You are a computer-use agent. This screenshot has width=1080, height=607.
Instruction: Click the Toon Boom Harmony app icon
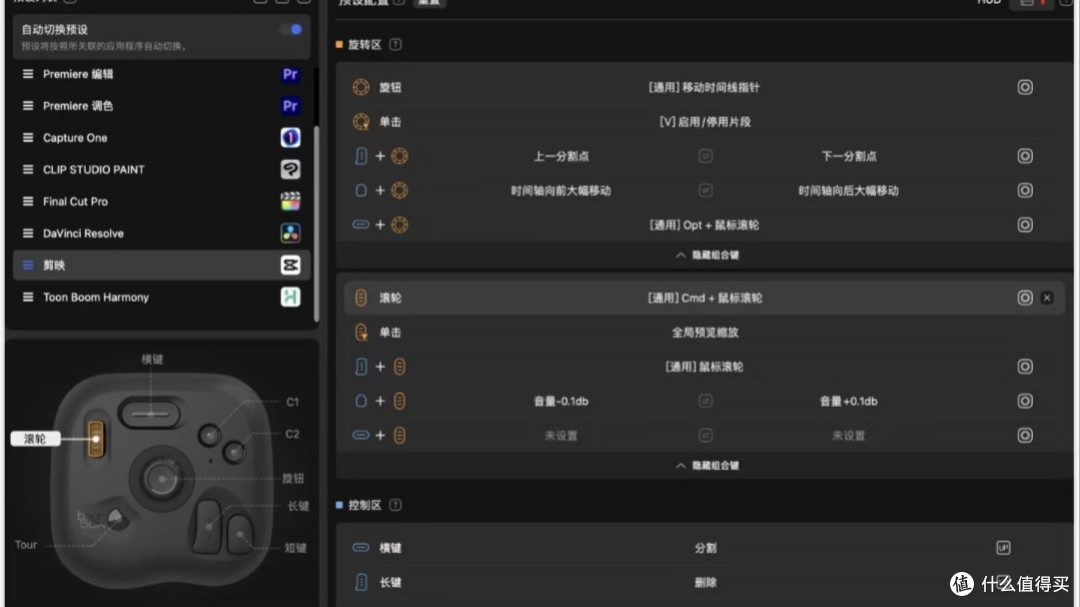[291, 297]
